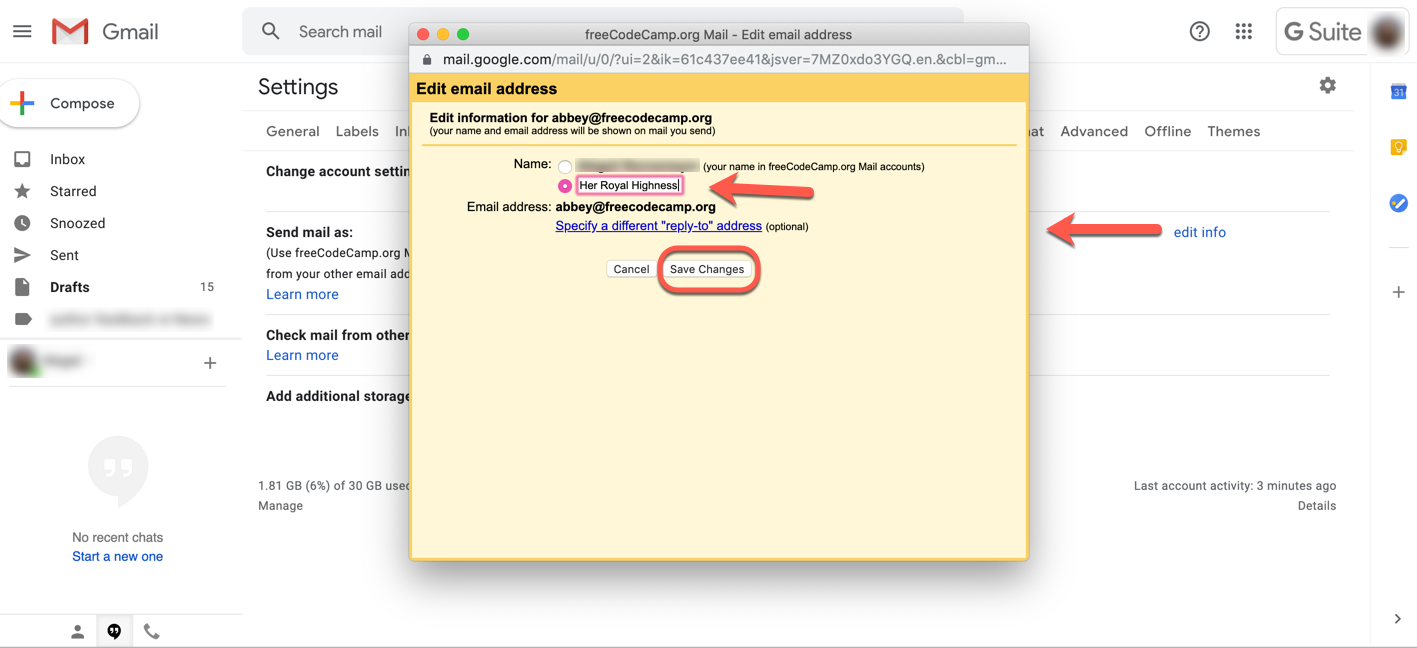Image resolution: width=1417 pixels, height=648 pixels.
Task: Click the lock icon in popup address bar
Action: [x=427, y=60]
